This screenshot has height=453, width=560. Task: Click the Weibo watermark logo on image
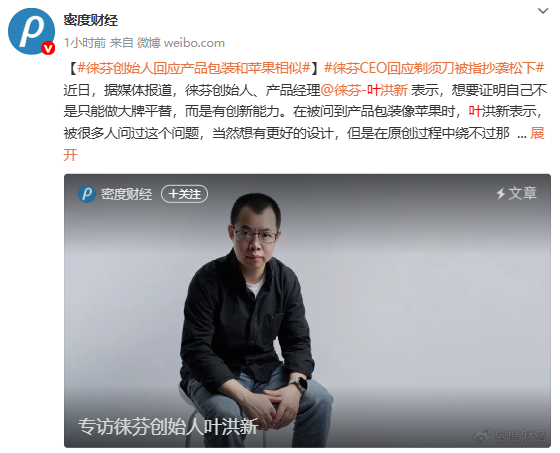pos(483,435)
